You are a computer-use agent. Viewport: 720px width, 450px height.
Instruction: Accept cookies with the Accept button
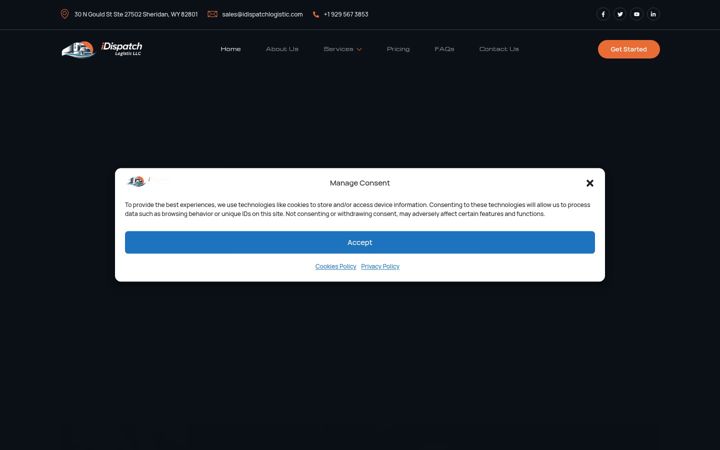[x=360, y=242]
